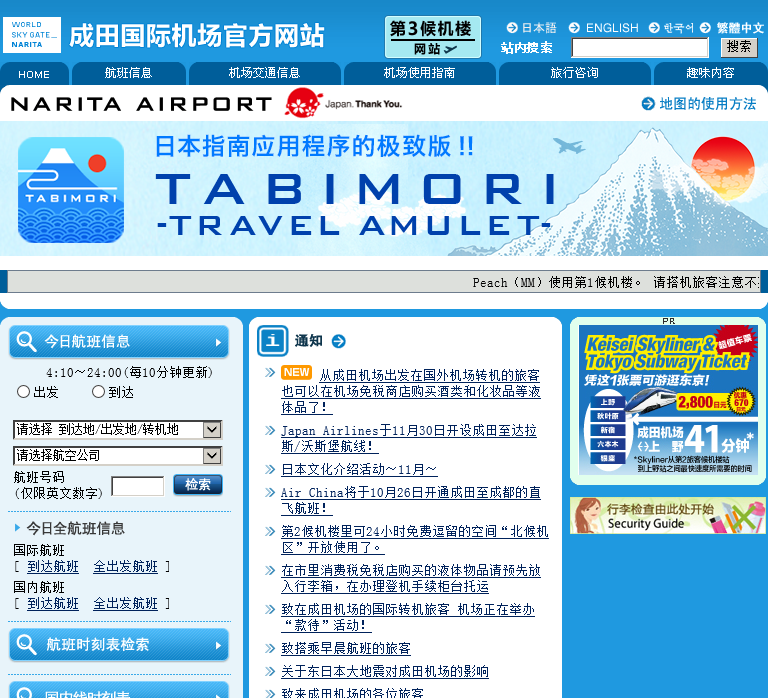The width and height of the screenshot is (768, 698).
Task: Click the magnifier icon on 今日航班信息
Action: (x=26, y=341)
